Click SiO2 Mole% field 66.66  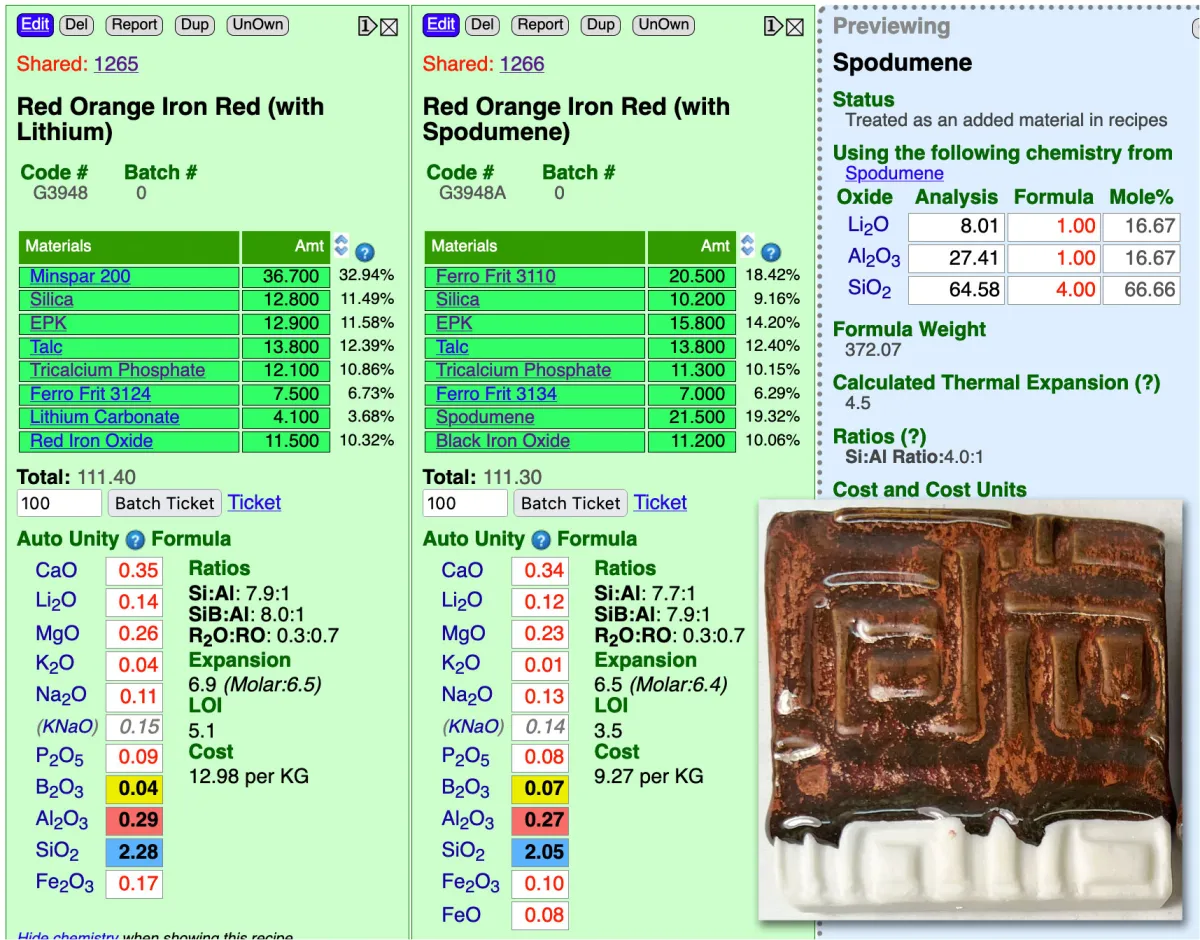pyautogui.click(x=1141, y=291)
